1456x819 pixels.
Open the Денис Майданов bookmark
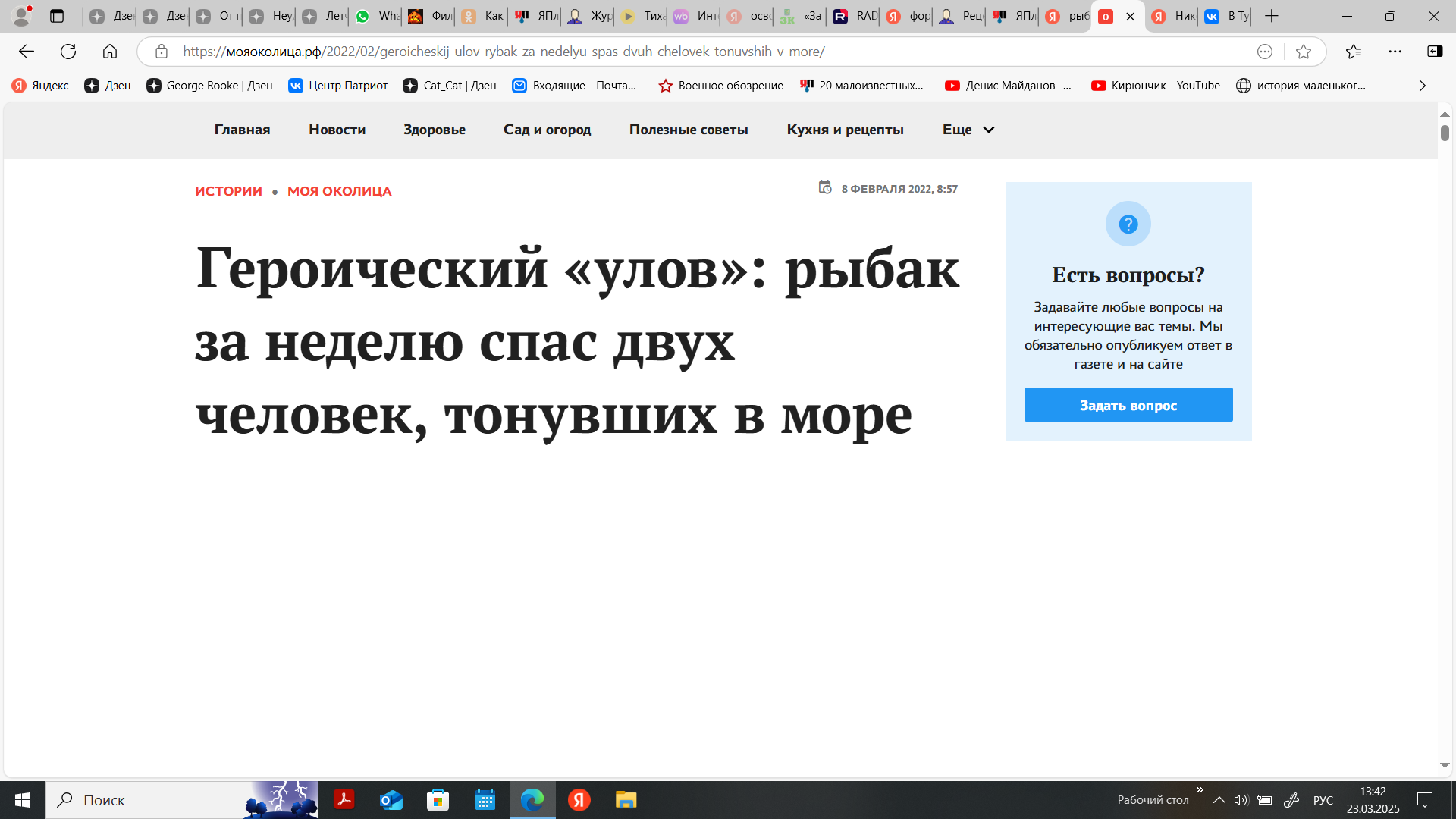(x=1009, y=86)
